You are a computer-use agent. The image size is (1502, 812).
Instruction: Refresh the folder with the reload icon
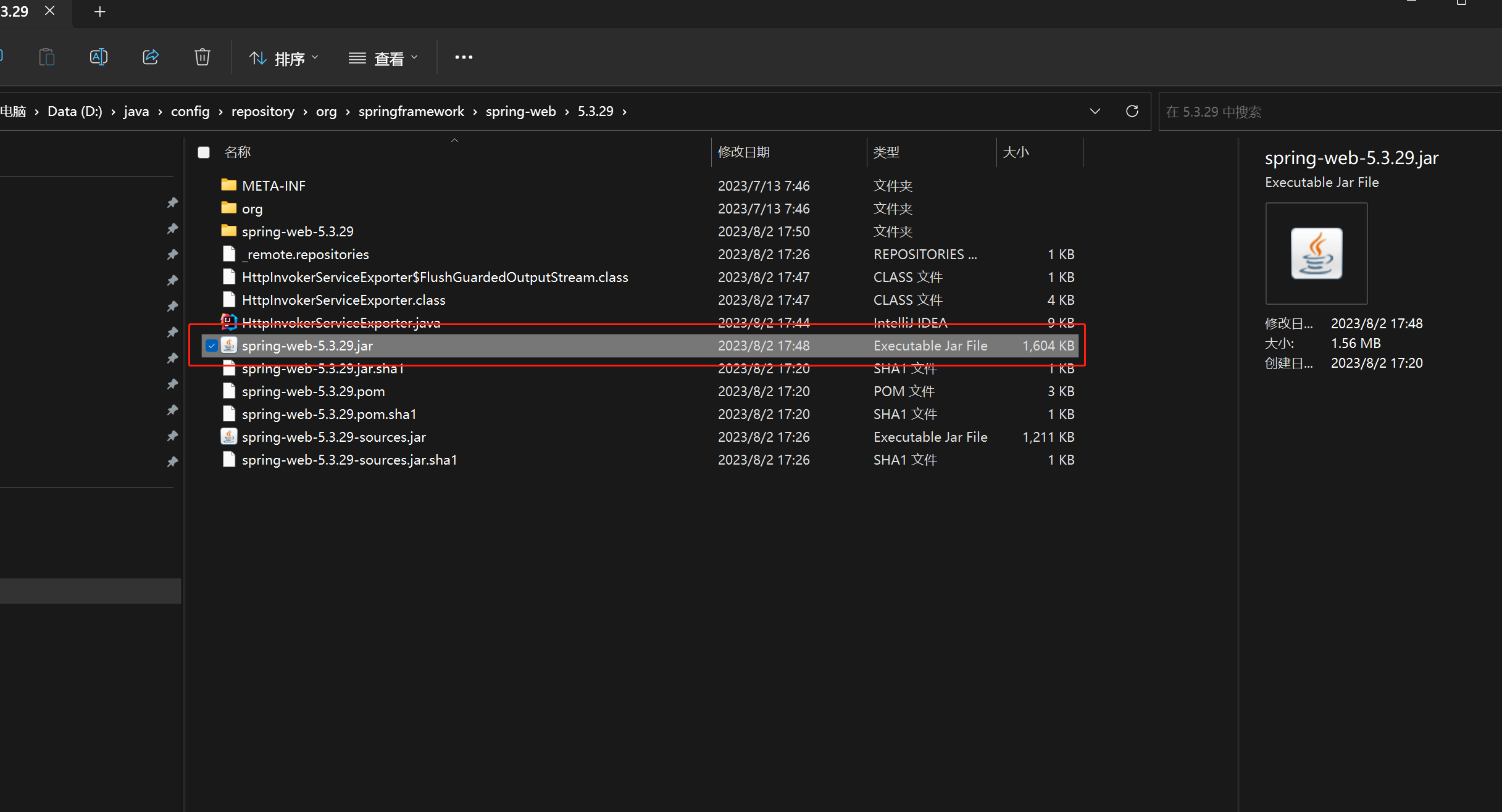click(1132, 111)
